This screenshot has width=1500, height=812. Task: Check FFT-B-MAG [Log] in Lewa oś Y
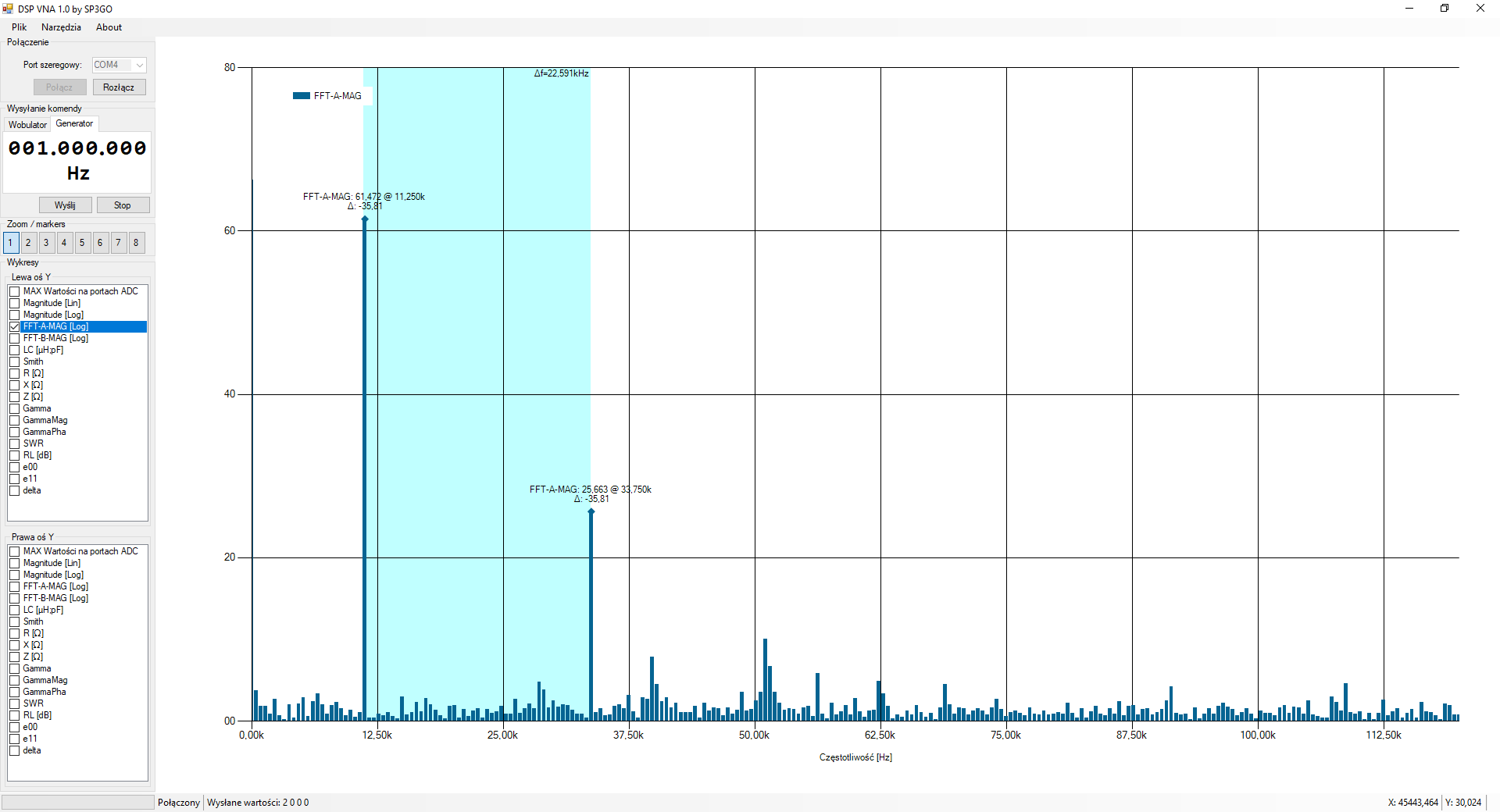point(15,338)
